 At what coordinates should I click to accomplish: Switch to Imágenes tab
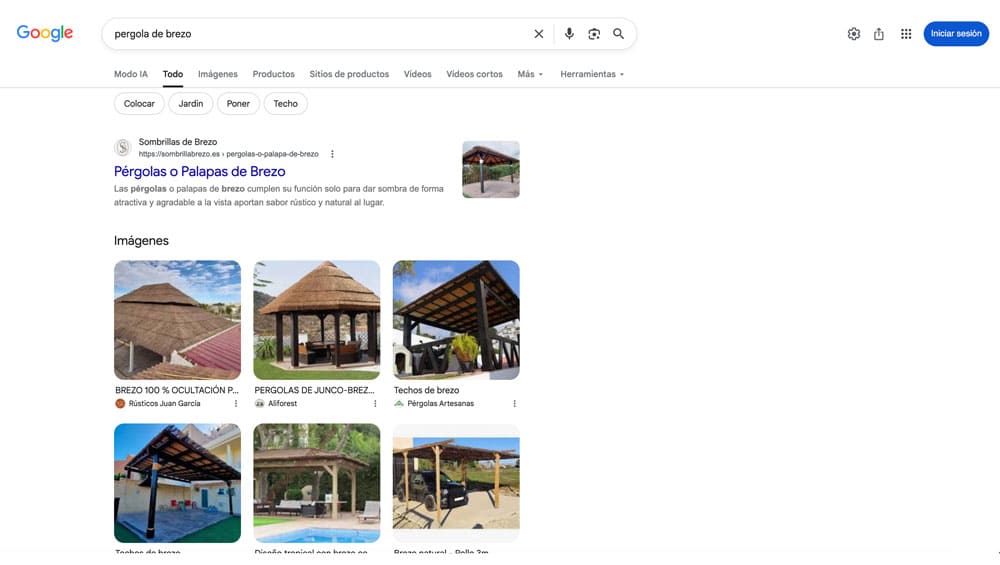[x=217, y=74]
